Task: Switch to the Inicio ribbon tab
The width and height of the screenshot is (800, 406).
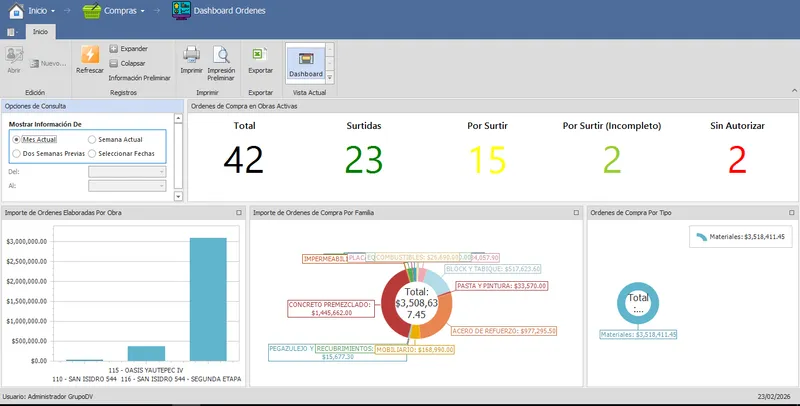Action: click(x=40, y=32)
